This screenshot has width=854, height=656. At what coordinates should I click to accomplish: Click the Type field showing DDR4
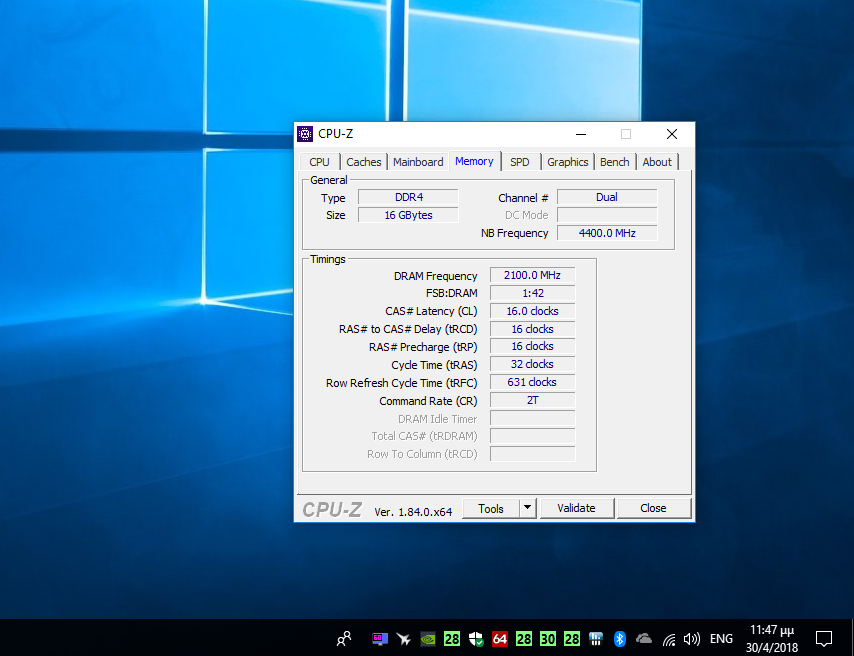(x=408, y=197)
